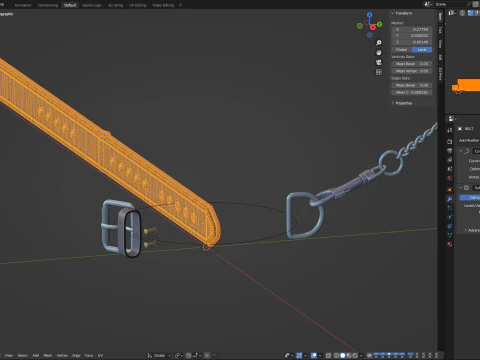Collapse the Curve modifier panel
The height and width of the screenshot is (360, 480).
click(461, 151)
